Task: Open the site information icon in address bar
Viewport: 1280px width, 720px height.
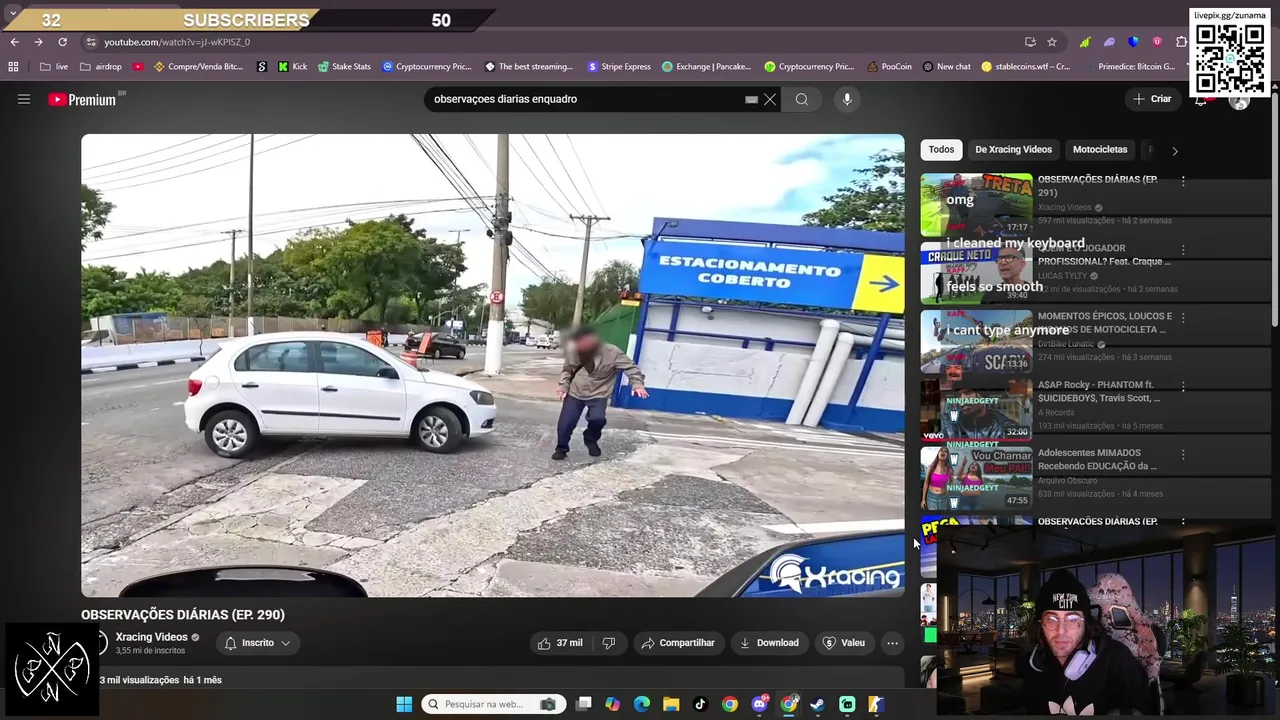Action: click(x=91, y=42)
